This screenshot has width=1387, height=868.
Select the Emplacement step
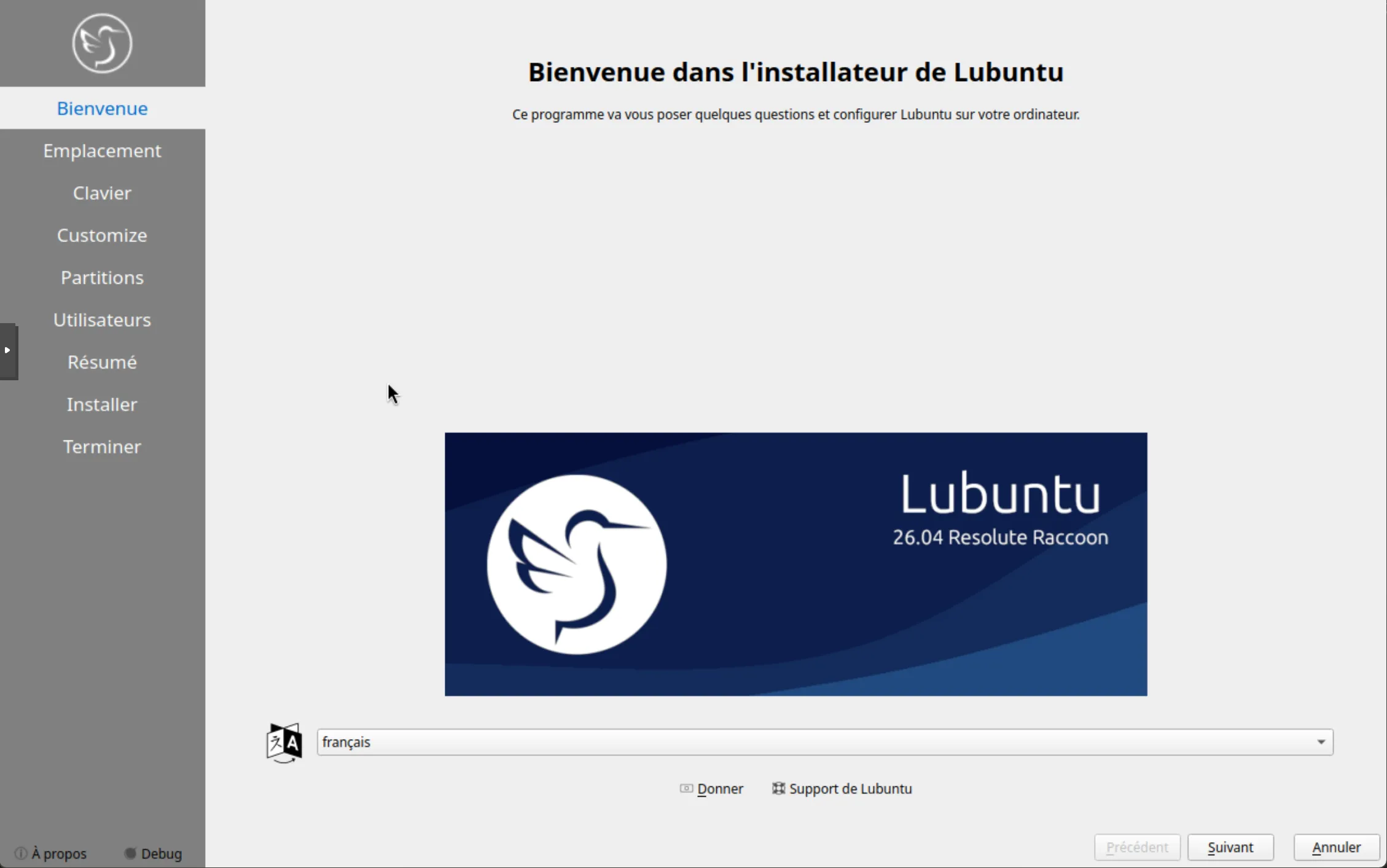[103, 151]
